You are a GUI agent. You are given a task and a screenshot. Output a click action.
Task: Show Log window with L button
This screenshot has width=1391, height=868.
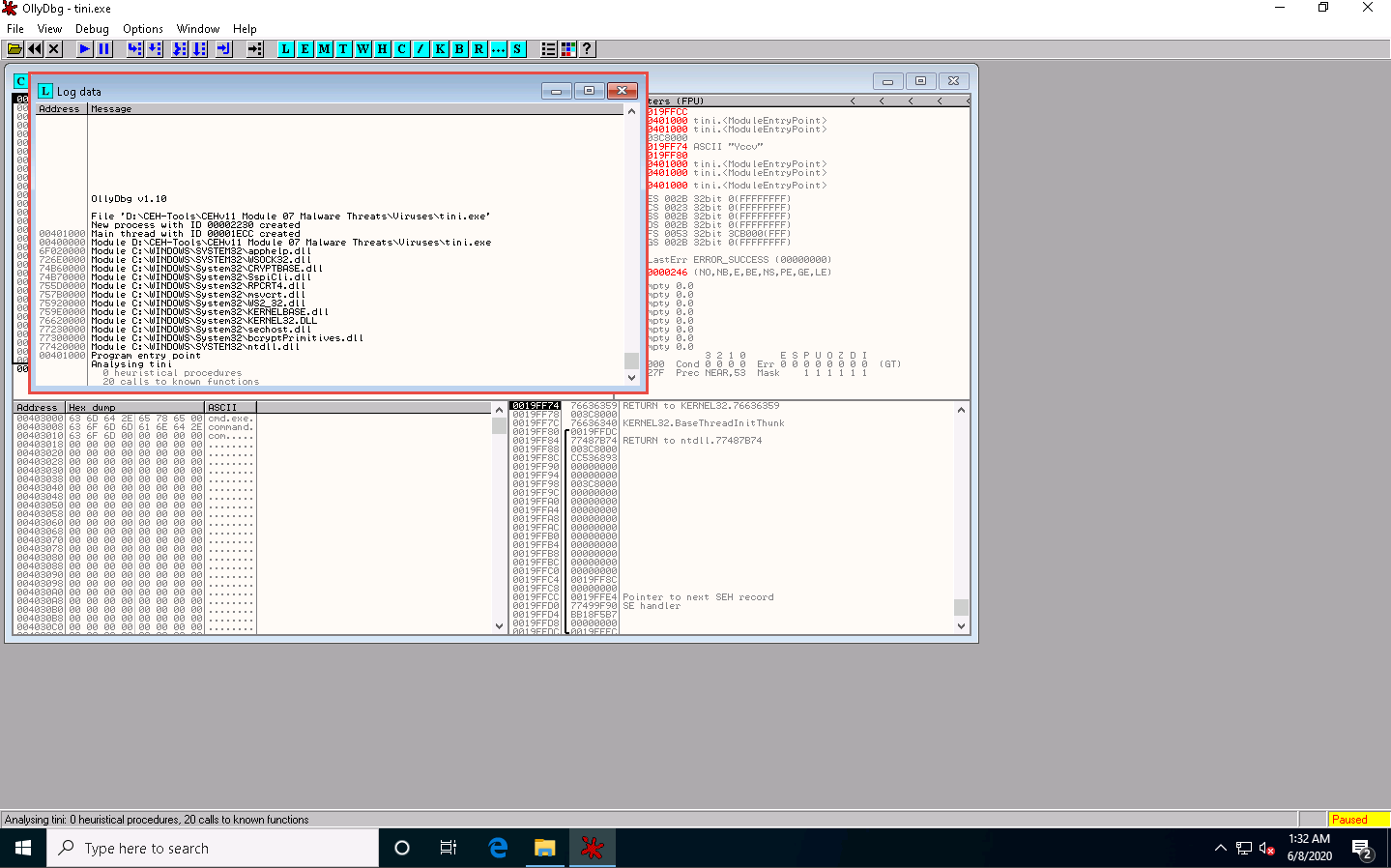point(285,48)
